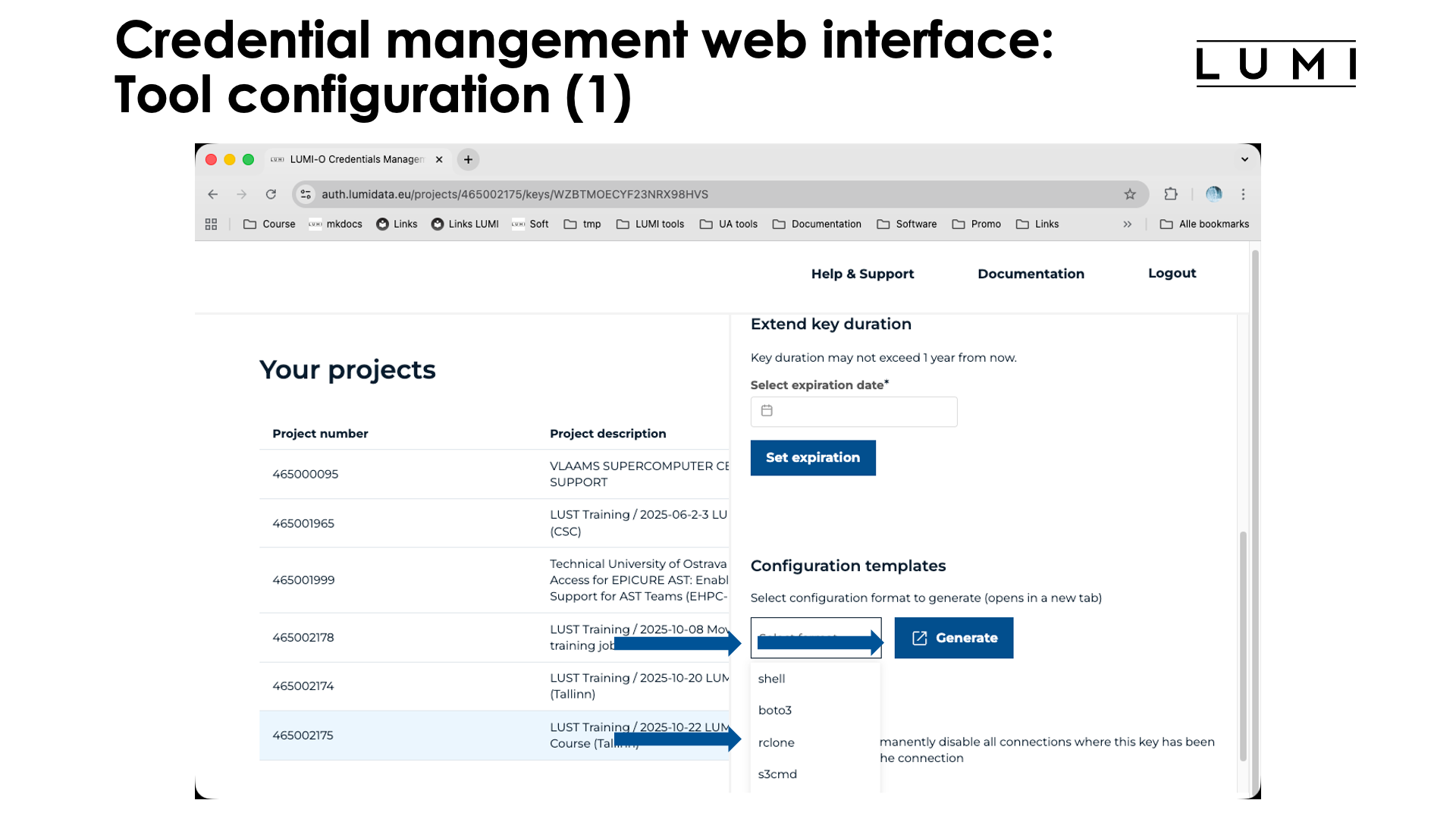Switch to the LUMI-O Credentials Management tab
The height and width of the screenshot is (819, 1456).
click(x=353, y=159)
